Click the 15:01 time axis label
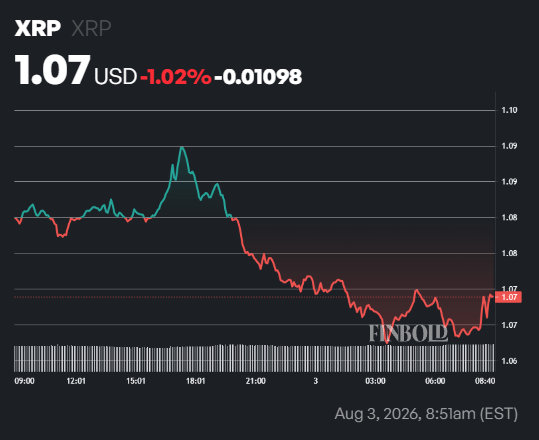539x440 pixels. (136, 381)
